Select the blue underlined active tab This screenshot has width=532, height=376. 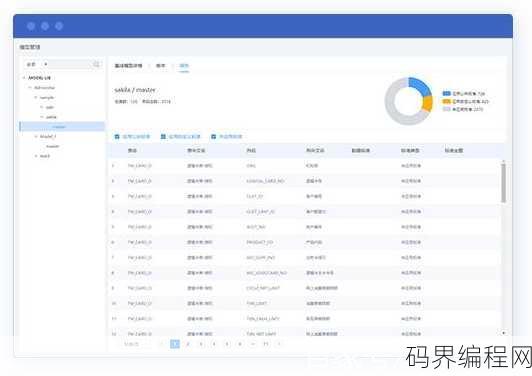pos(184,66)
